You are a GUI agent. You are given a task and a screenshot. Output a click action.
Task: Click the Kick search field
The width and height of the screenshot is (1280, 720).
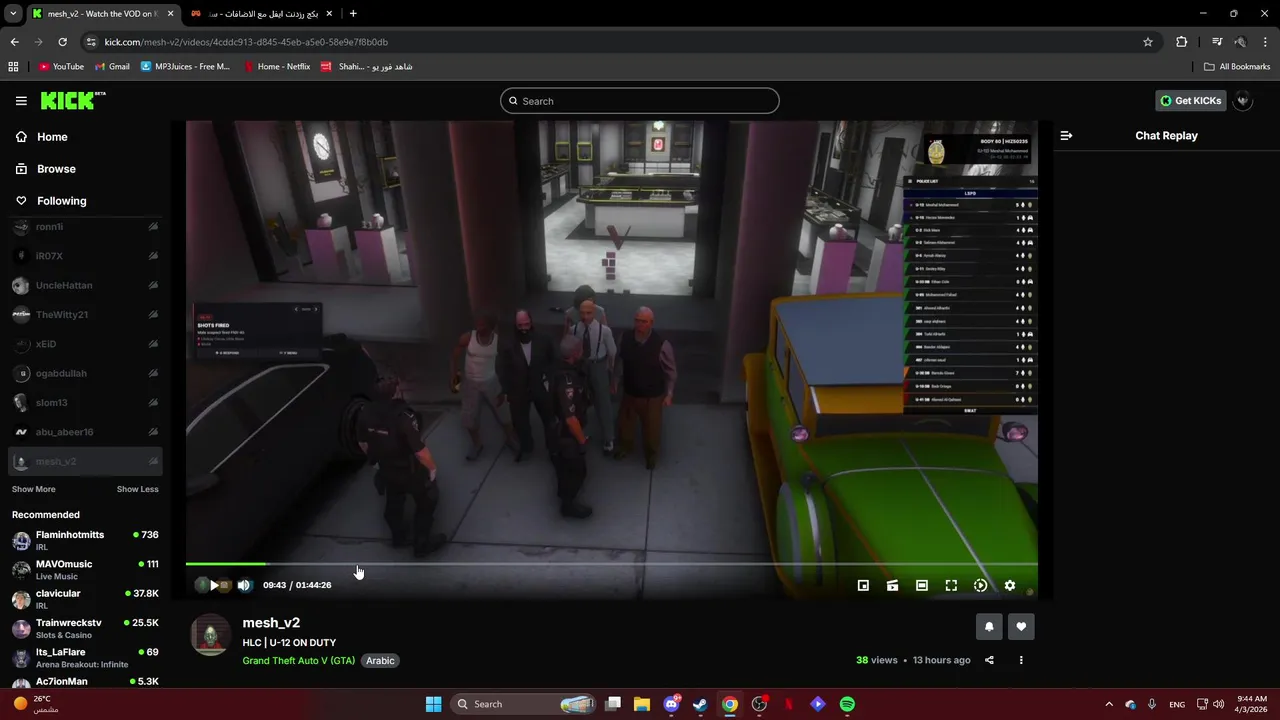click(639, 101)
